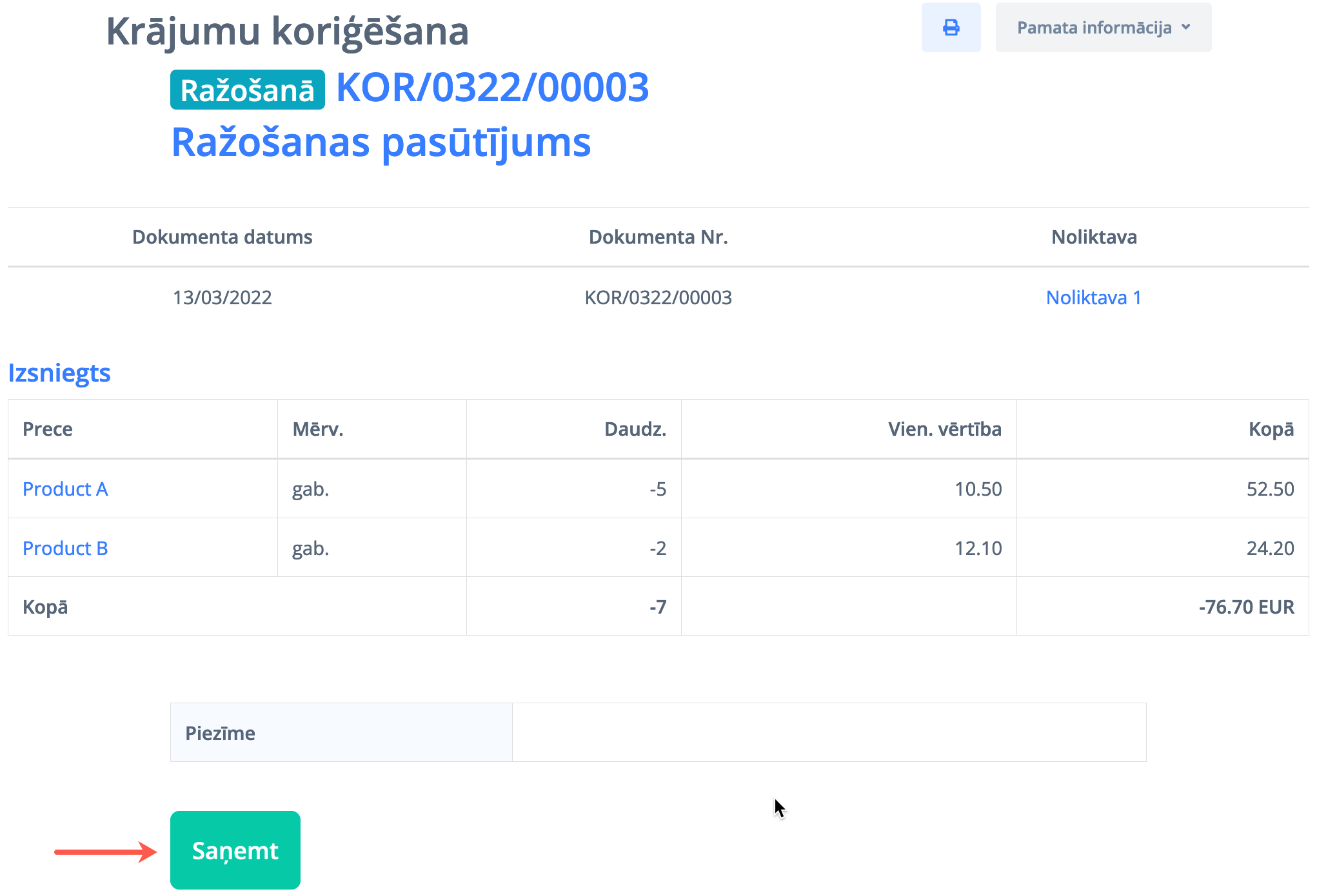
Task: Open the Noliktava 1 warehouse link
Action: coord(1093,298)
